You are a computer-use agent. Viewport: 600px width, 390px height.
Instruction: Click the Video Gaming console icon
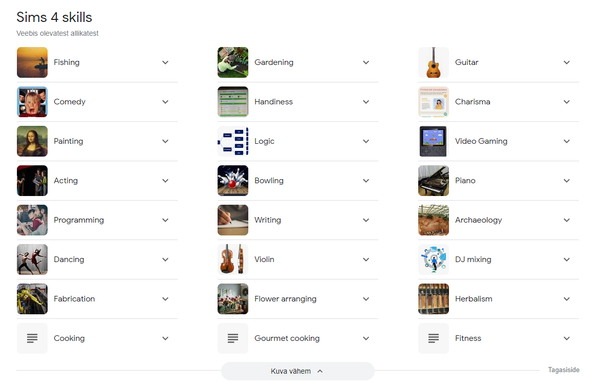[433, 141]
